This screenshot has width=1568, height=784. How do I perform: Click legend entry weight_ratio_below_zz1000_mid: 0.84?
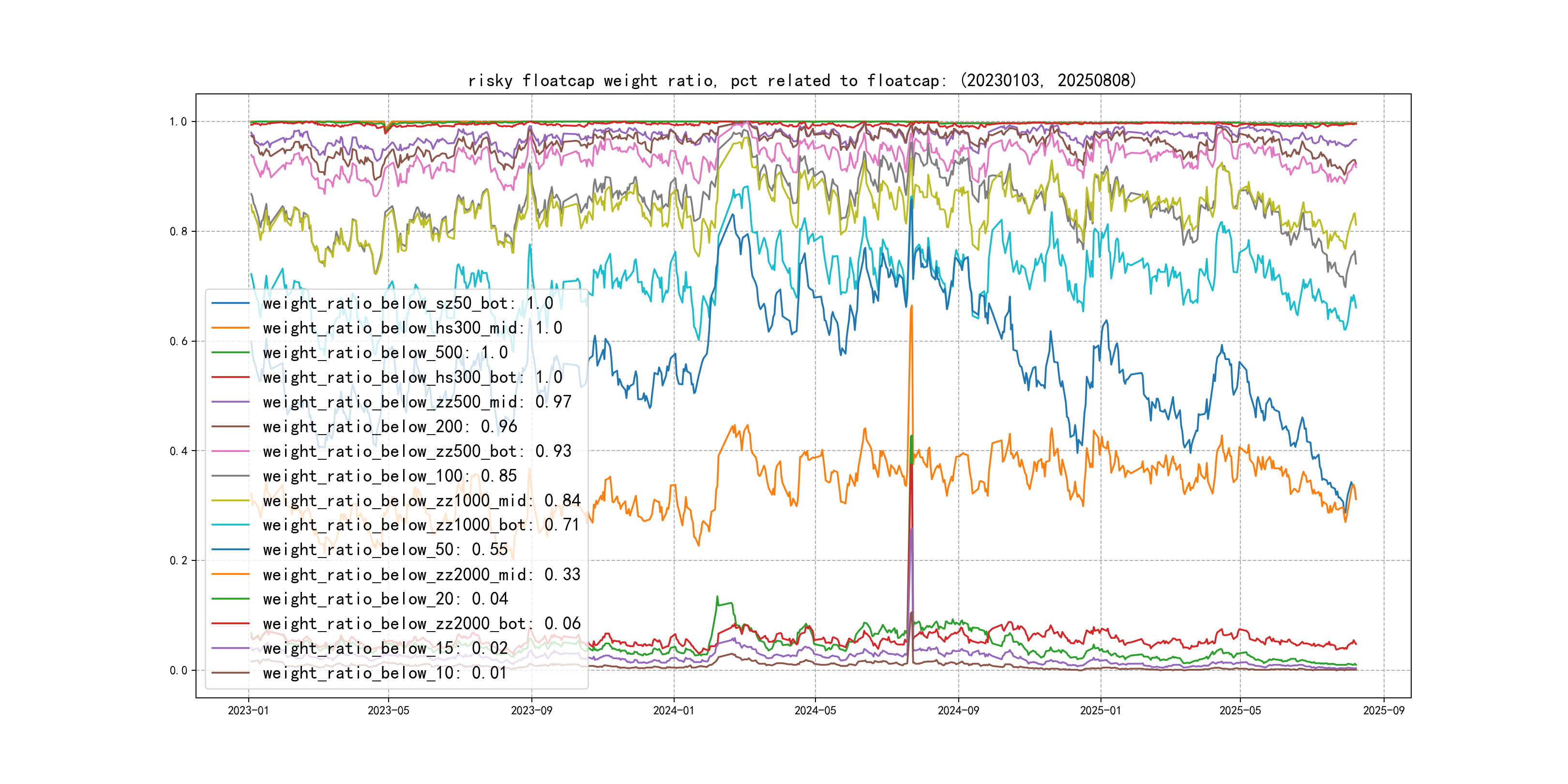coord(421,500)
